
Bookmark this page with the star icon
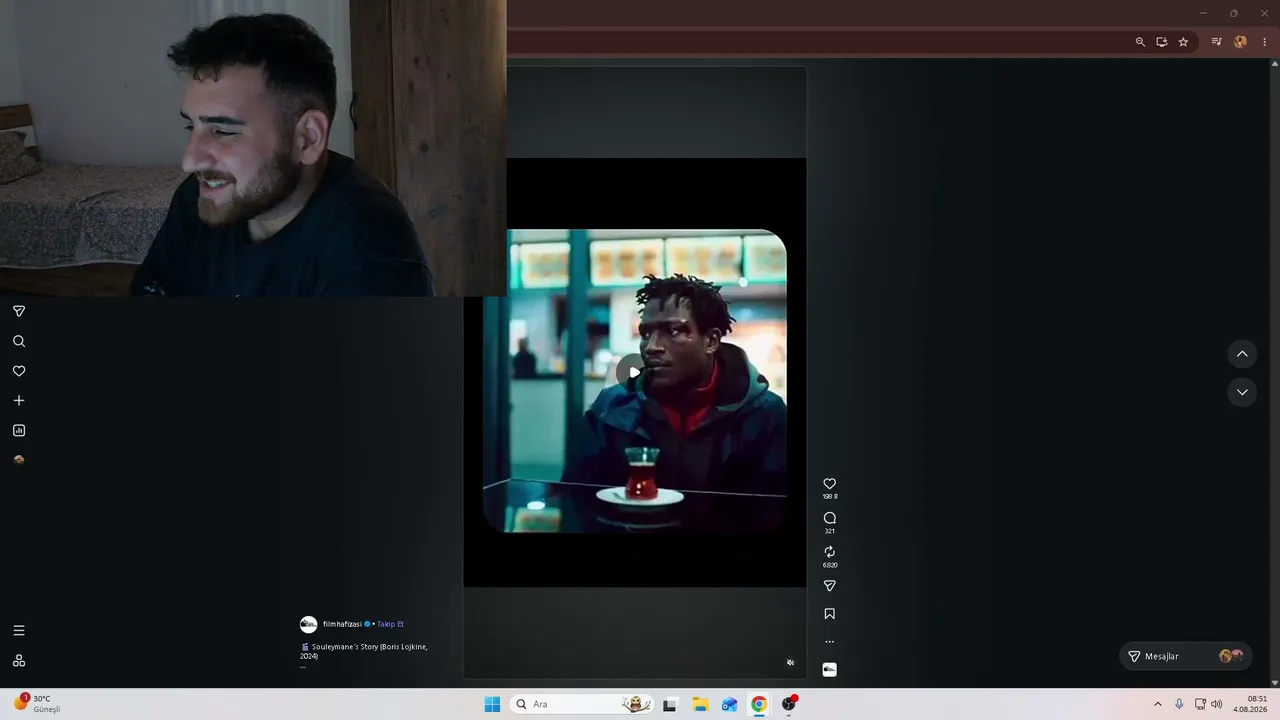coord(1183,42)
